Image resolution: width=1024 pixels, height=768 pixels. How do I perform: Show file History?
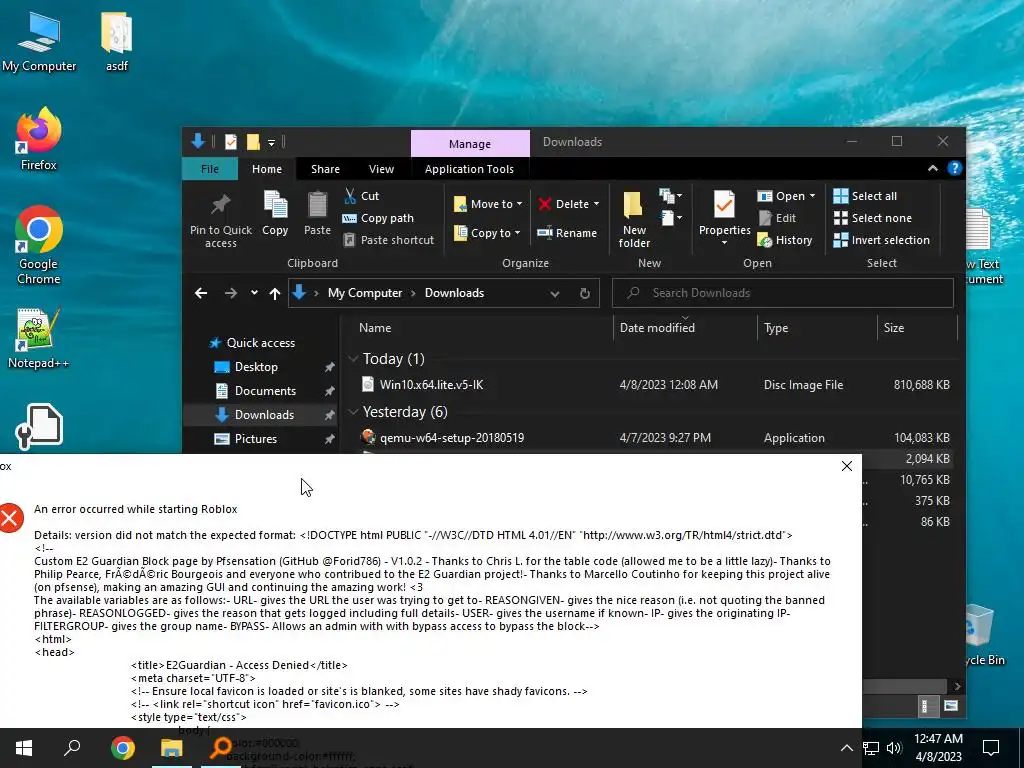pos(785,240)
